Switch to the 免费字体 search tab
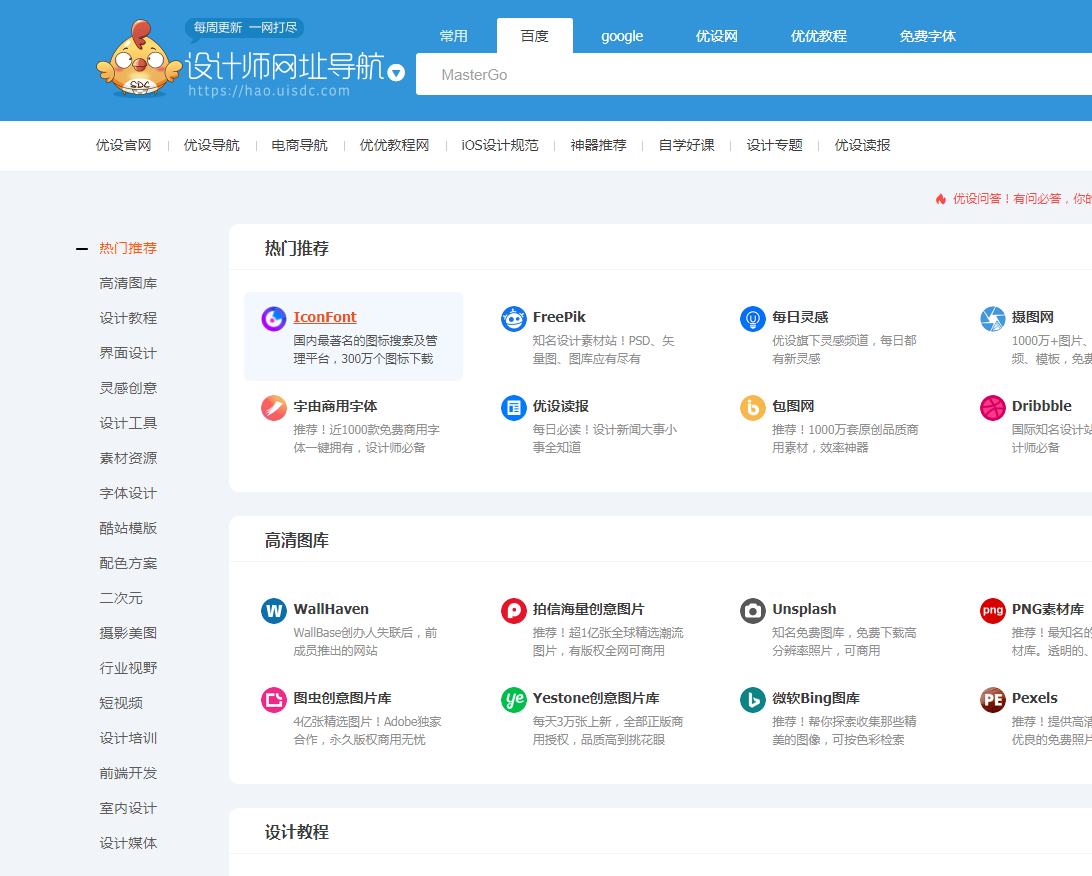Screen dimensions: 1092x876 pyautogui.click(x=928, y=36)
